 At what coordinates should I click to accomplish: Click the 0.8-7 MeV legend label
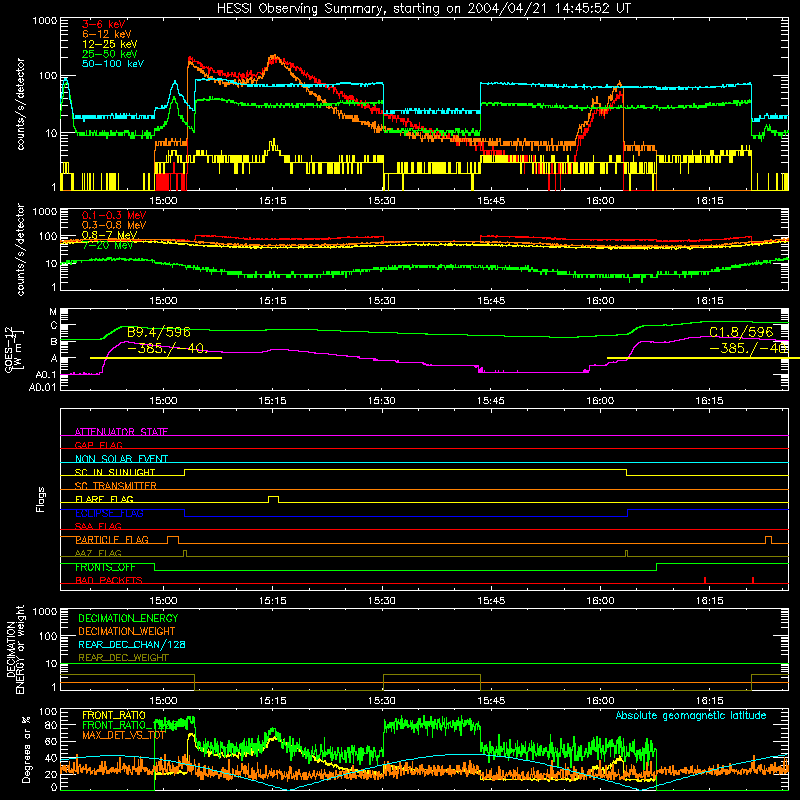109,235
